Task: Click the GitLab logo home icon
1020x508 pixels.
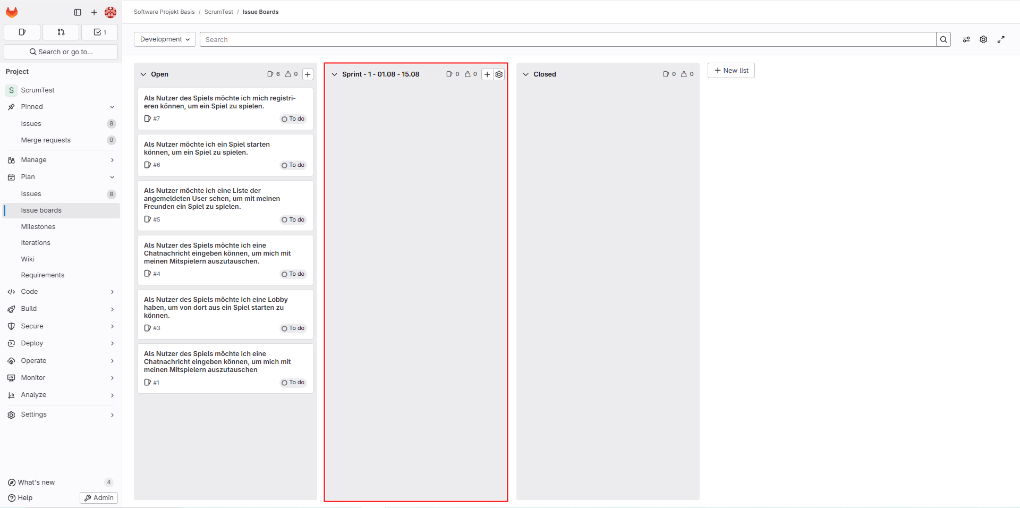Action: 12,12
